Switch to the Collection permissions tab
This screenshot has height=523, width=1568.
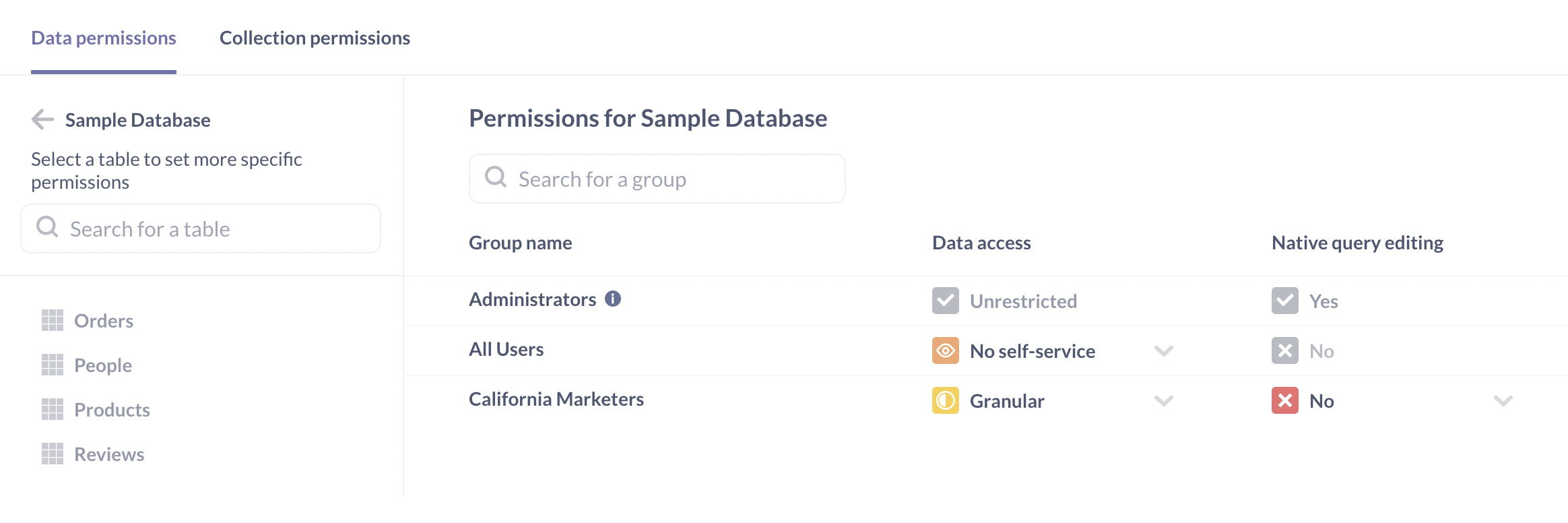coord(315,38)
